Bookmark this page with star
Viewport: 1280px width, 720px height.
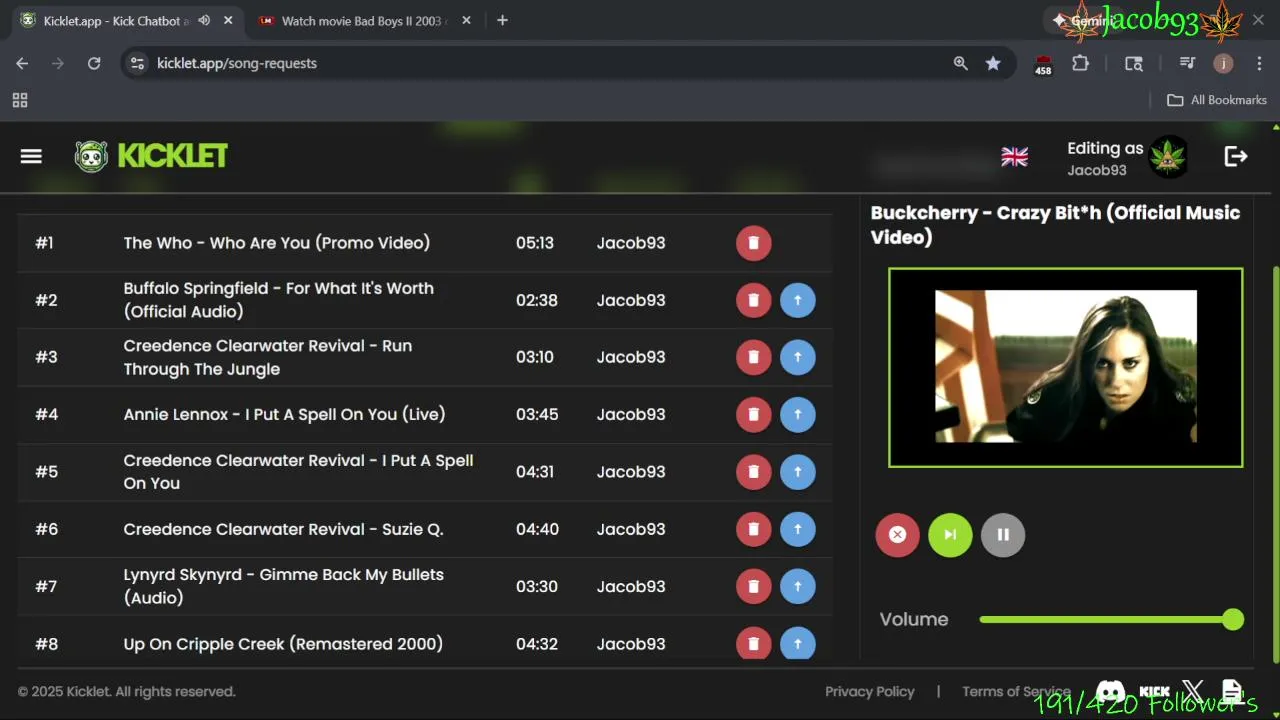[993, 63]
